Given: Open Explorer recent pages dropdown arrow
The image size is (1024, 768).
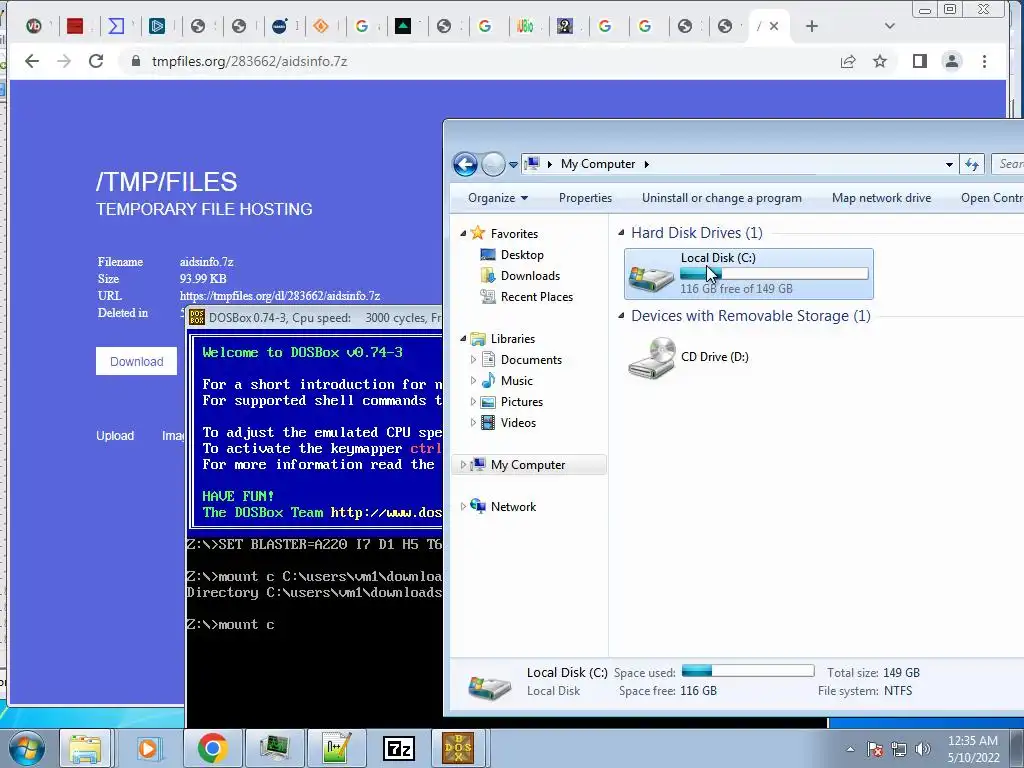Looking at the screenshot, I should pos(513,165).
